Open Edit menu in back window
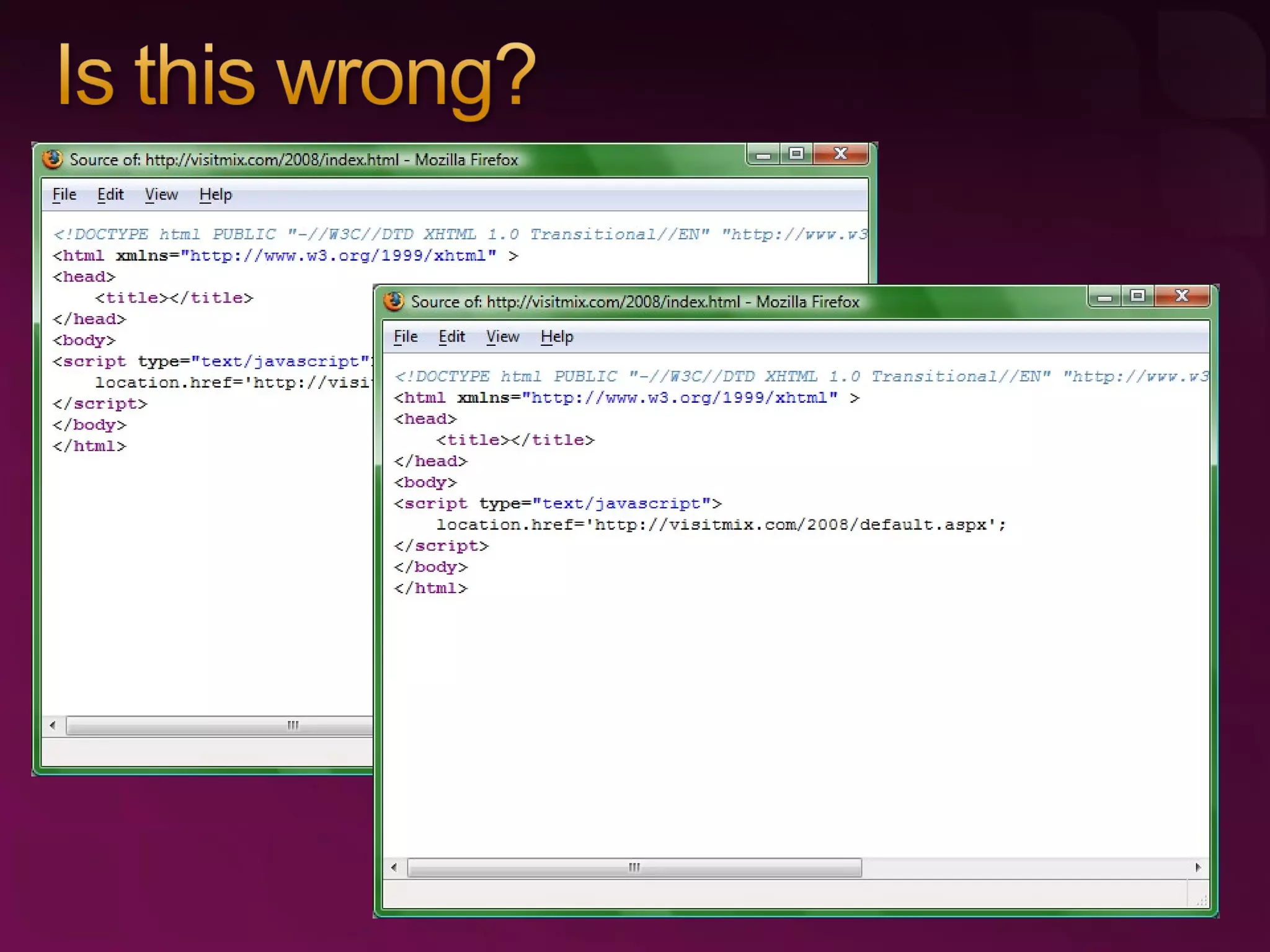 [110, 195]
